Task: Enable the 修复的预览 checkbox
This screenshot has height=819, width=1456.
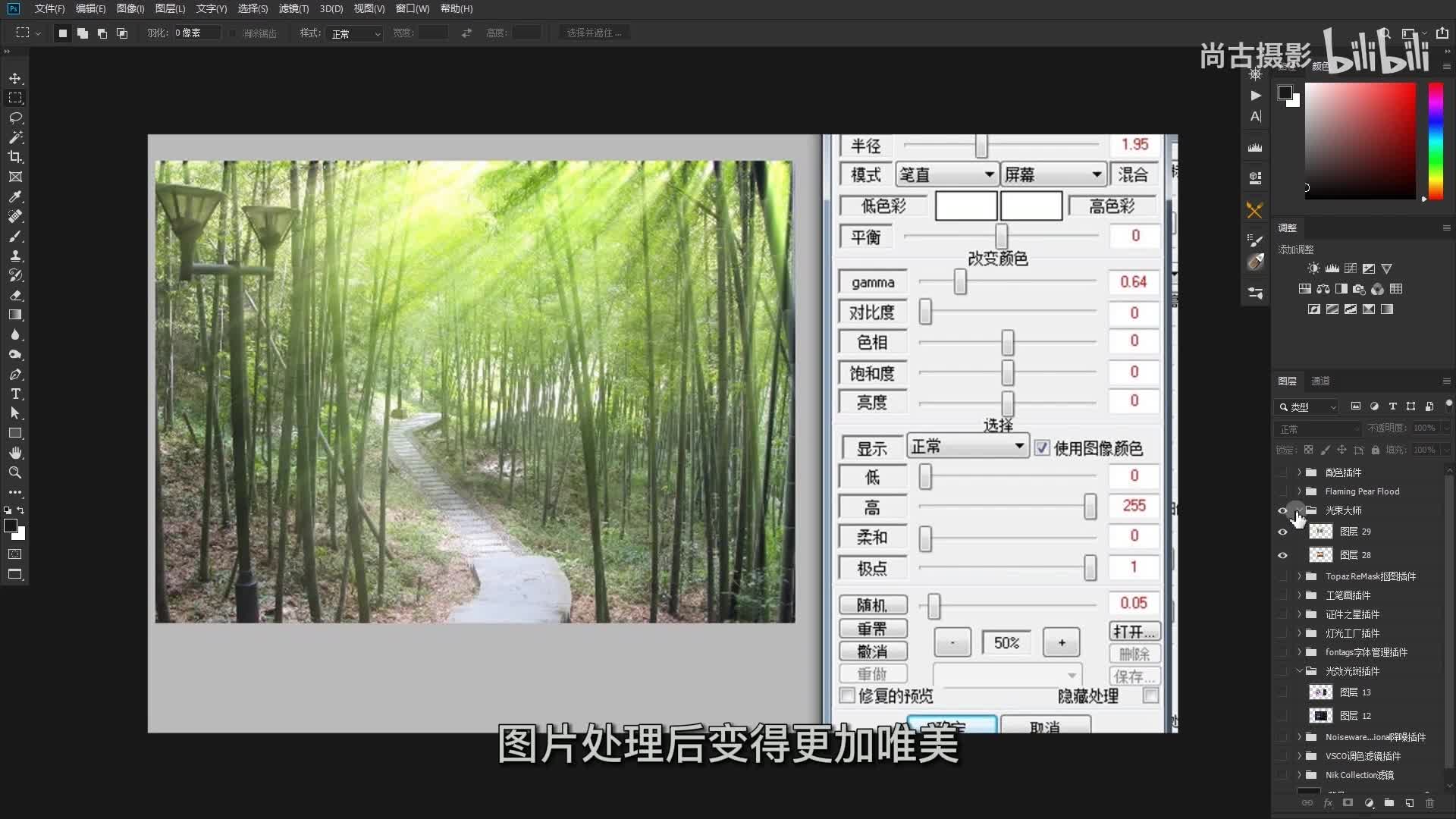Action: point(848,695)
